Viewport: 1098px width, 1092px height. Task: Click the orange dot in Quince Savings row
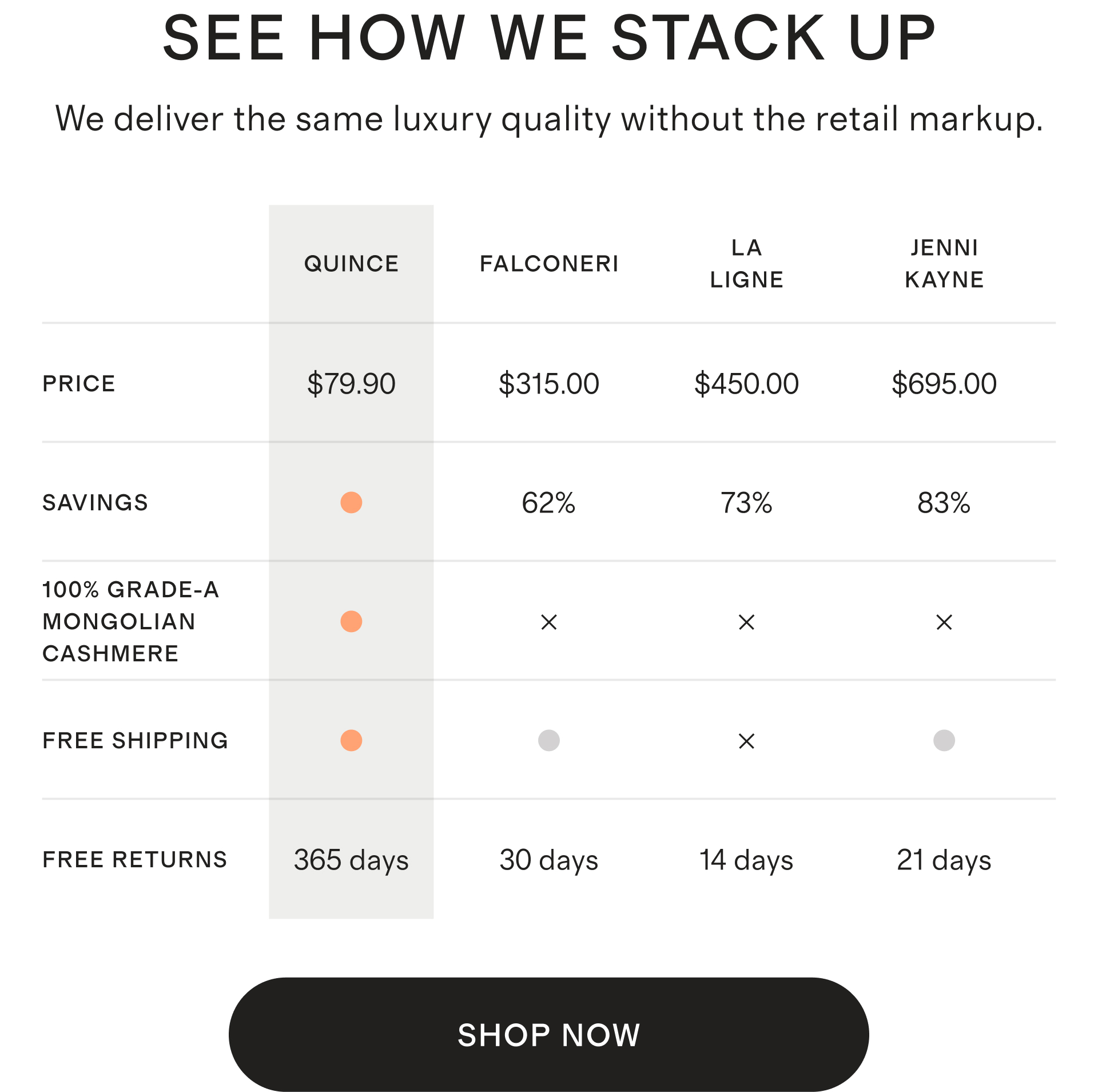[351, 502]
